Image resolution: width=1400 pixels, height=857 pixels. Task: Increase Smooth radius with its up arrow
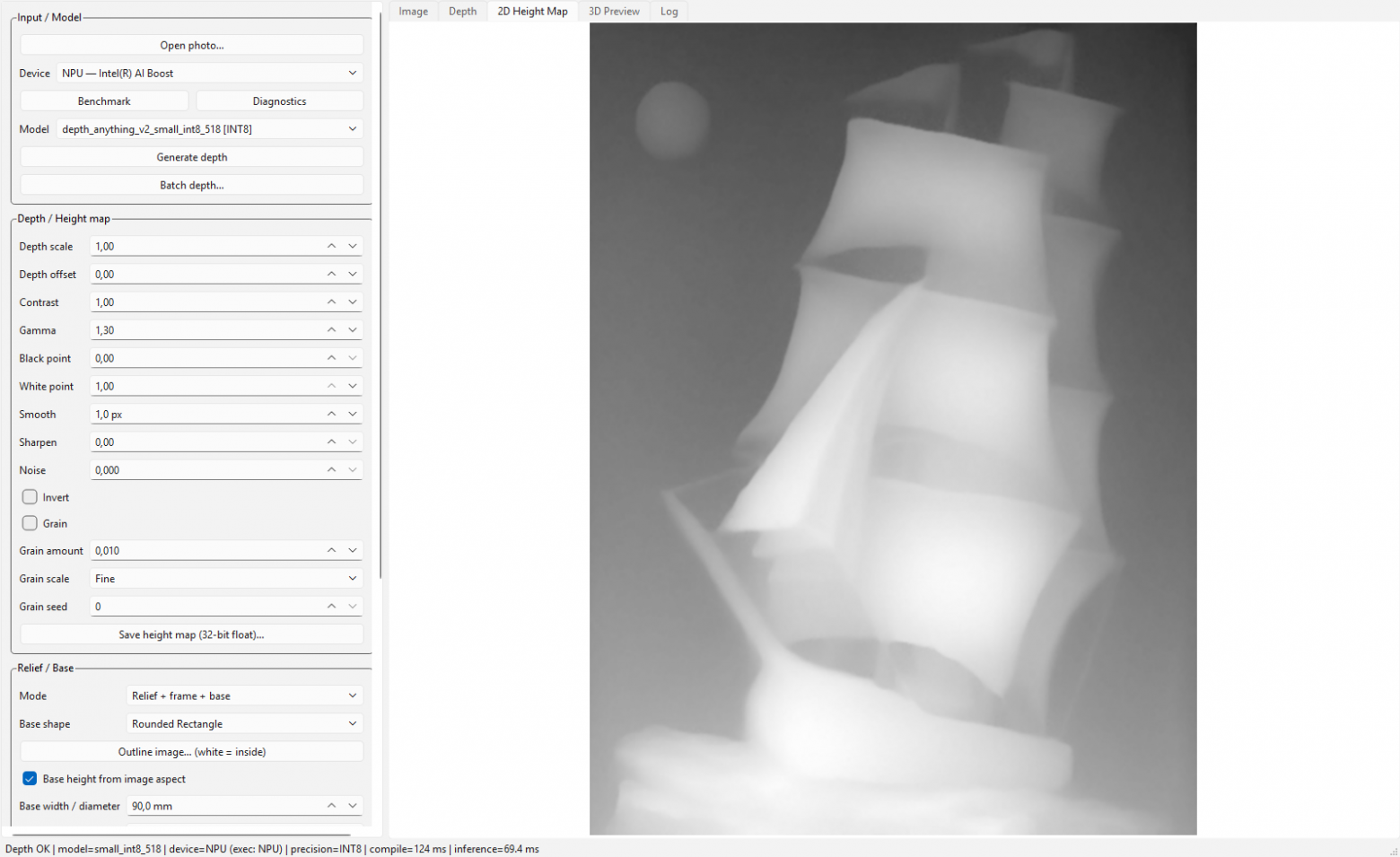(331, 414)
